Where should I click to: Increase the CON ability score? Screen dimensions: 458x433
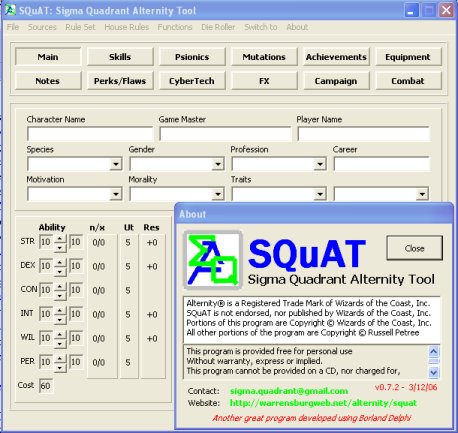[x=60, y=287]
